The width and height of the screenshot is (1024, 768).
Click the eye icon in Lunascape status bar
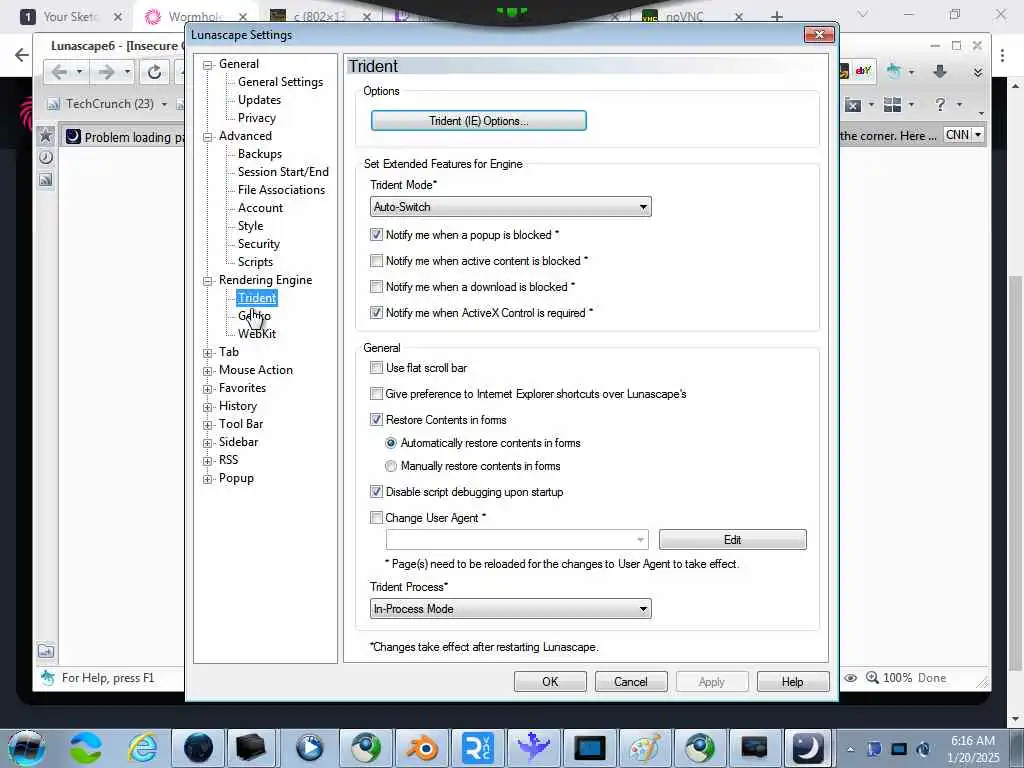pyautogui.click(x=850, y=678)
